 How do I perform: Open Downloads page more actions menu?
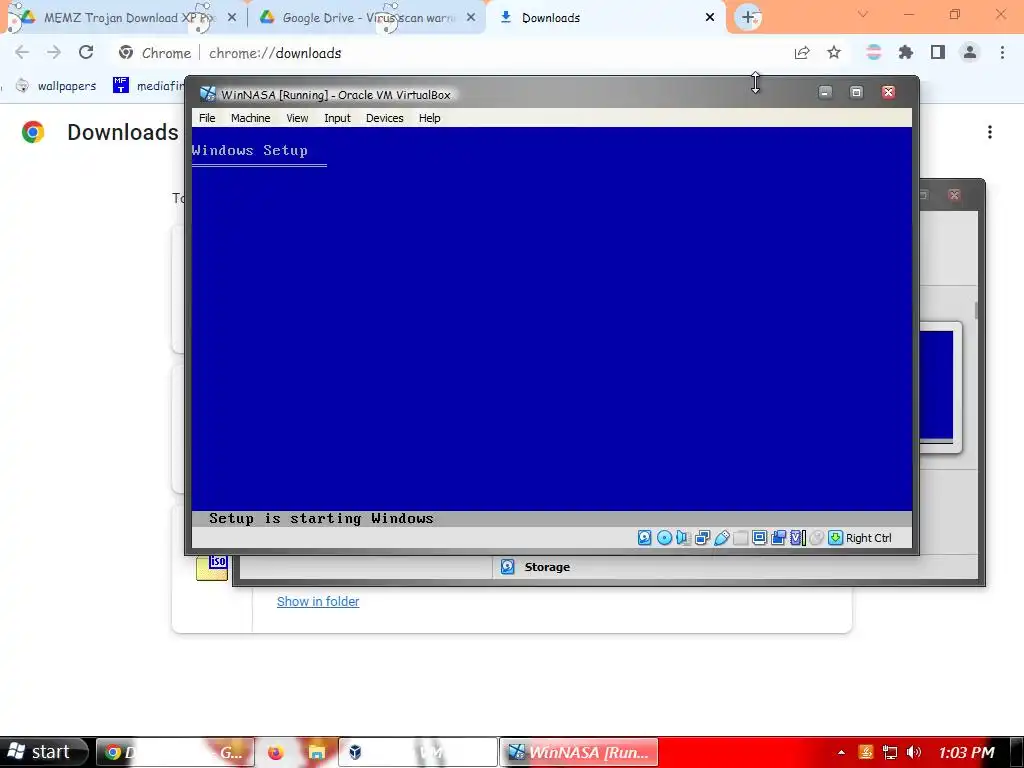(990, 133)
